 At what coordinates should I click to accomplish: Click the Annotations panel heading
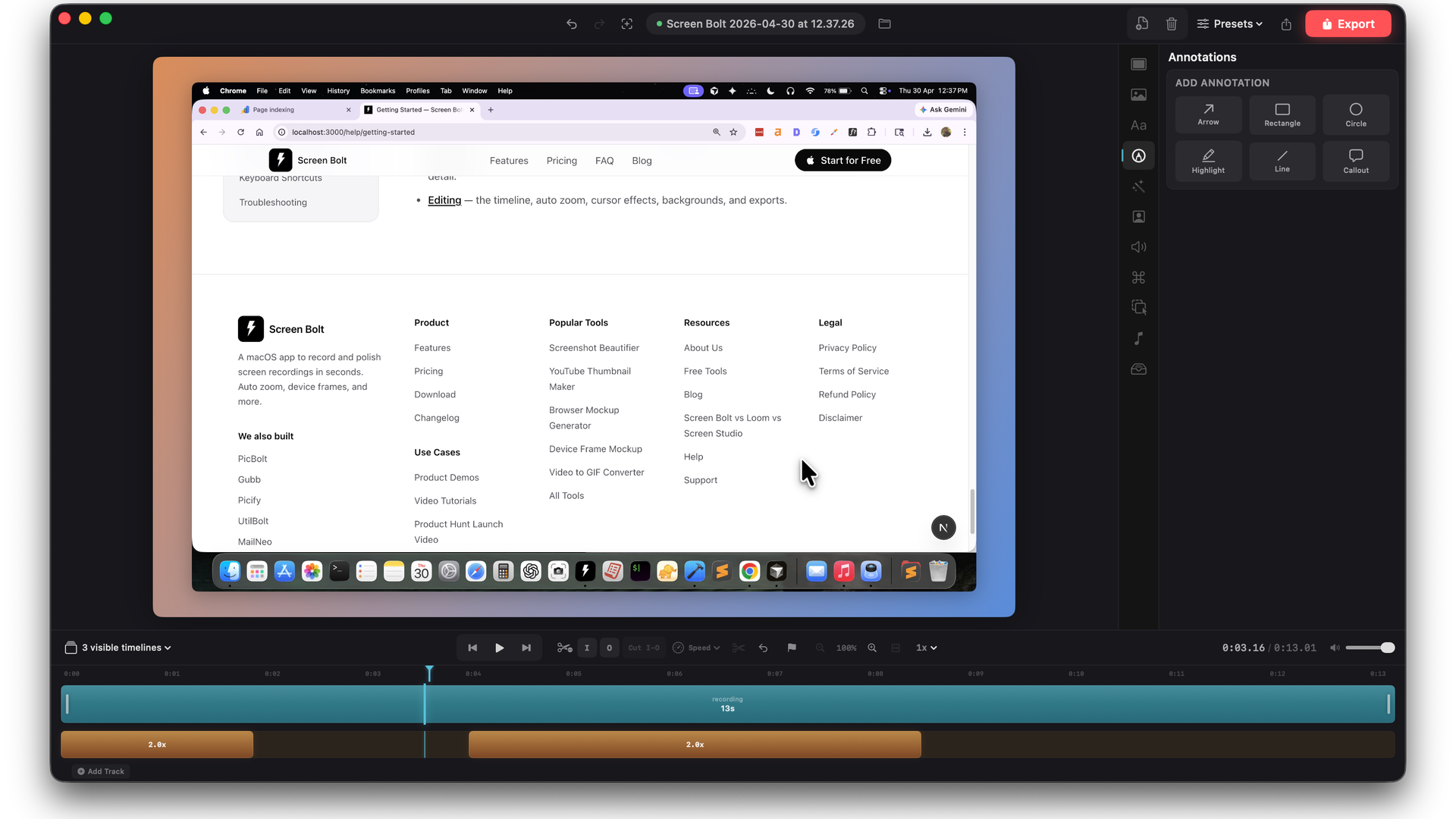click(x=1202, y=57)
